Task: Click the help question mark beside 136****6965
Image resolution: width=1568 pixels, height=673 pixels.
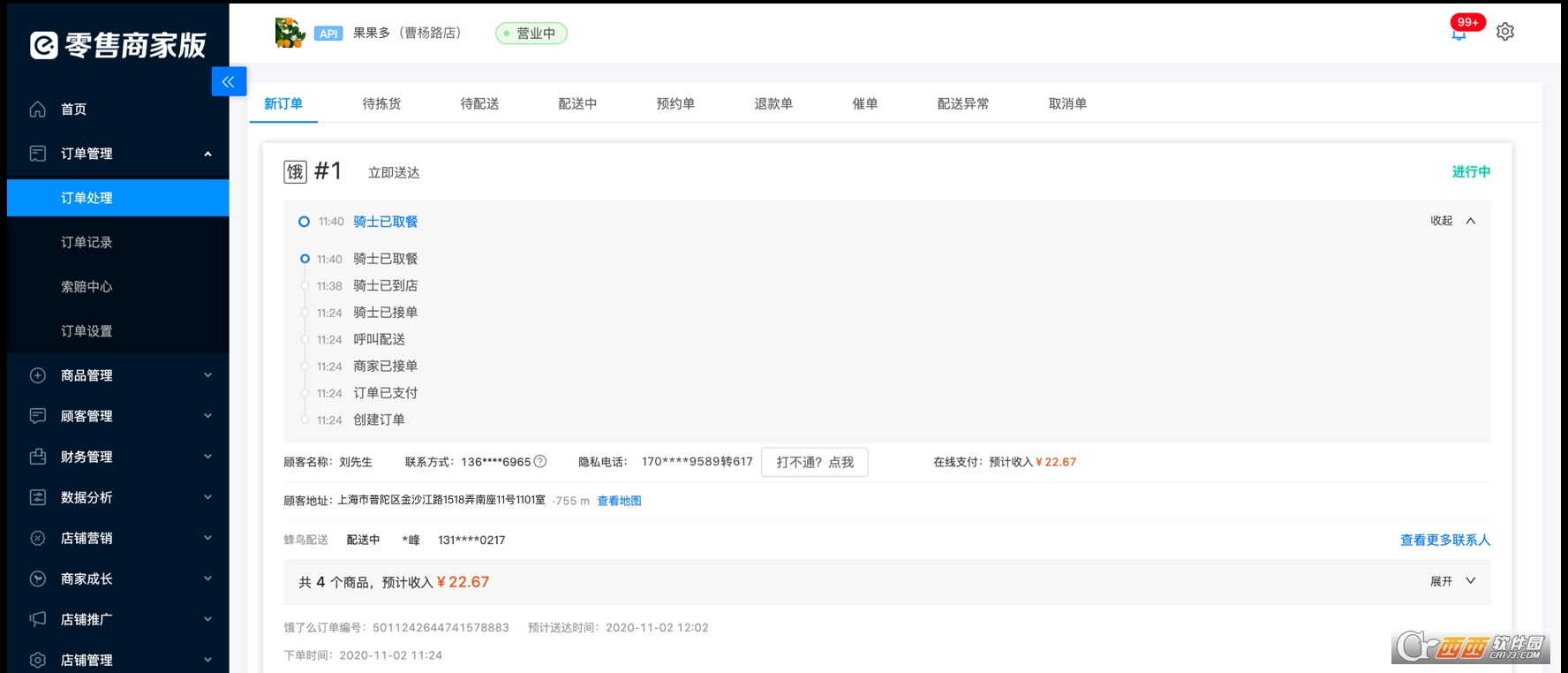Action: (x=540, y=461)
